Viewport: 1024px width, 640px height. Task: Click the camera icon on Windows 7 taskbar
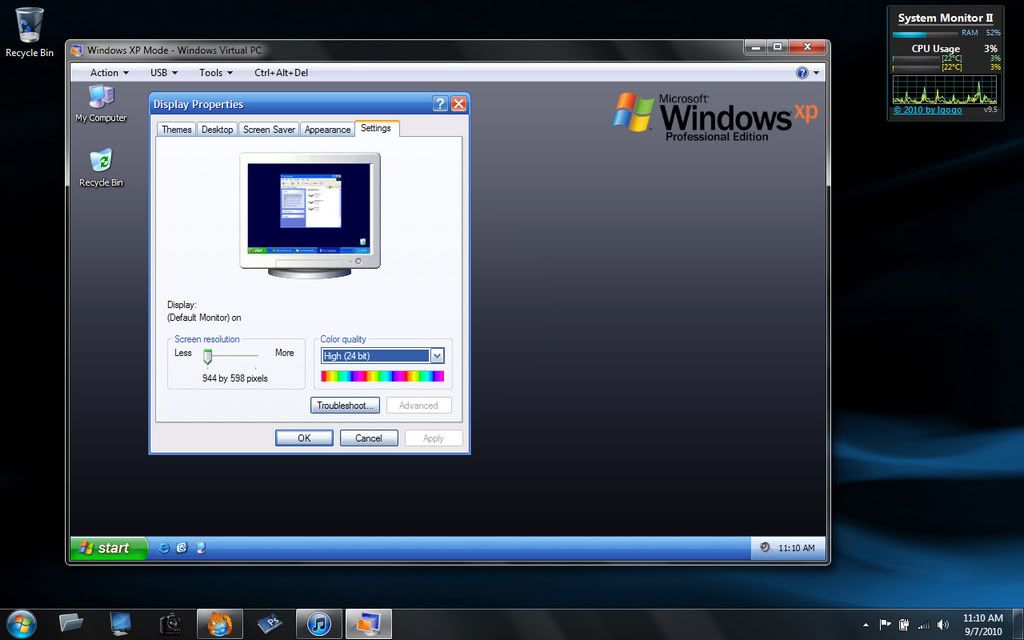click(x=170, y=624)
